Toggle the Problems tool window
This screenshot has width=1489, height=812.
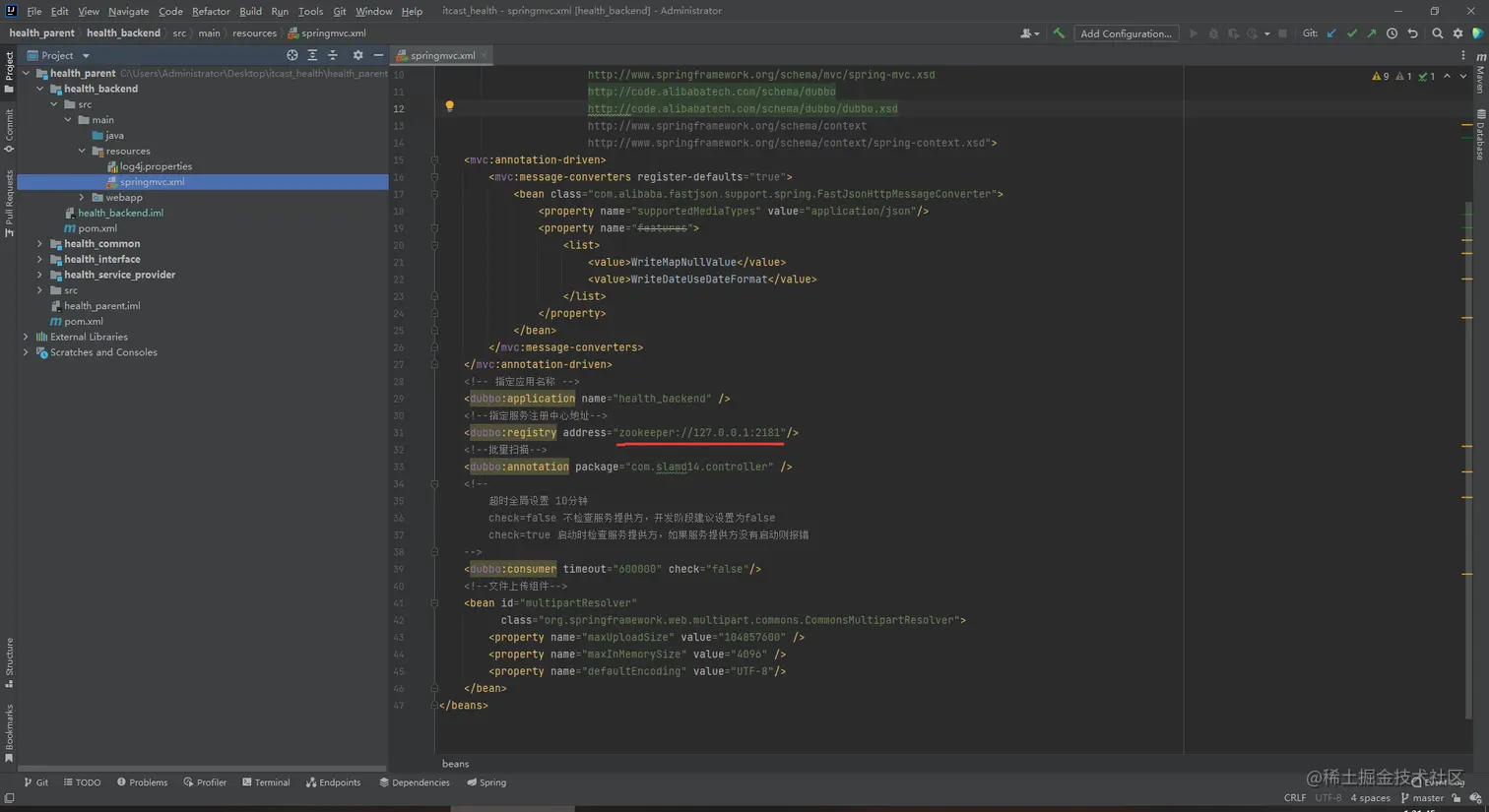[x=142, y=782]
